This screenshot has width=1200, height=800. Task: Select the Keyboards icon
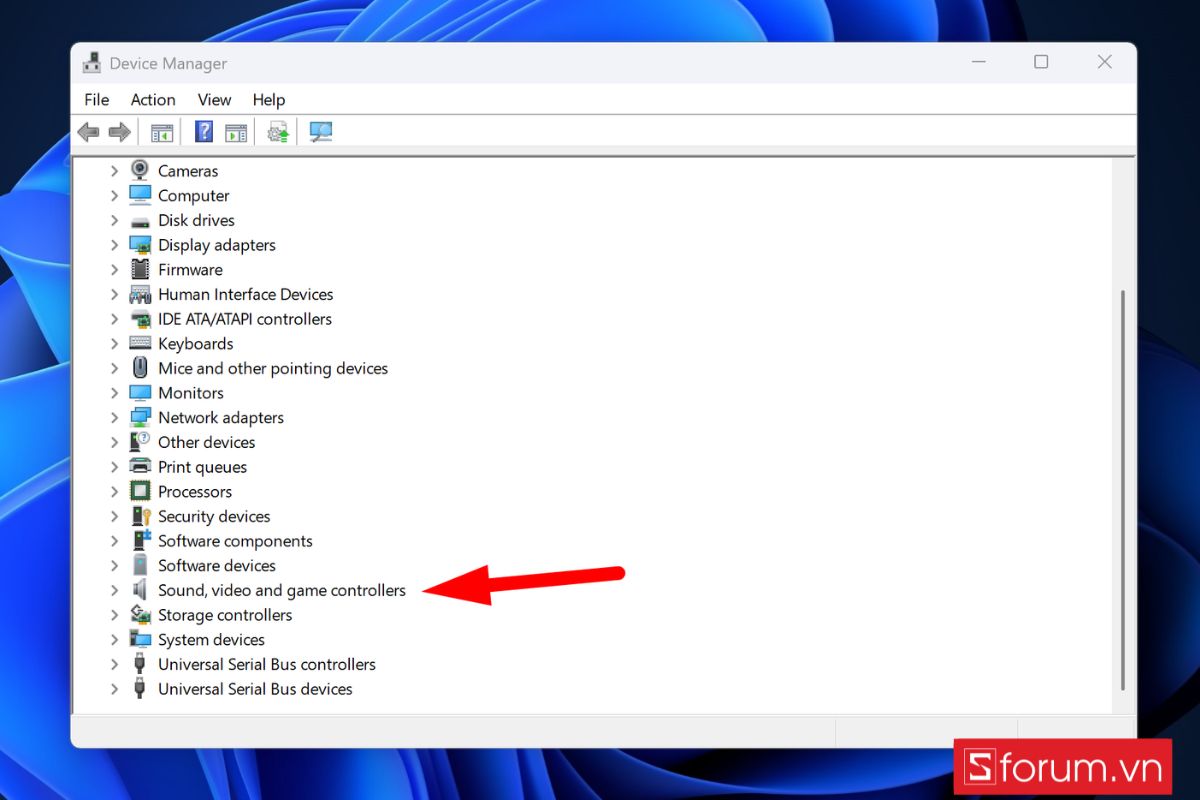pyautogui.click(x=140, y=344)
